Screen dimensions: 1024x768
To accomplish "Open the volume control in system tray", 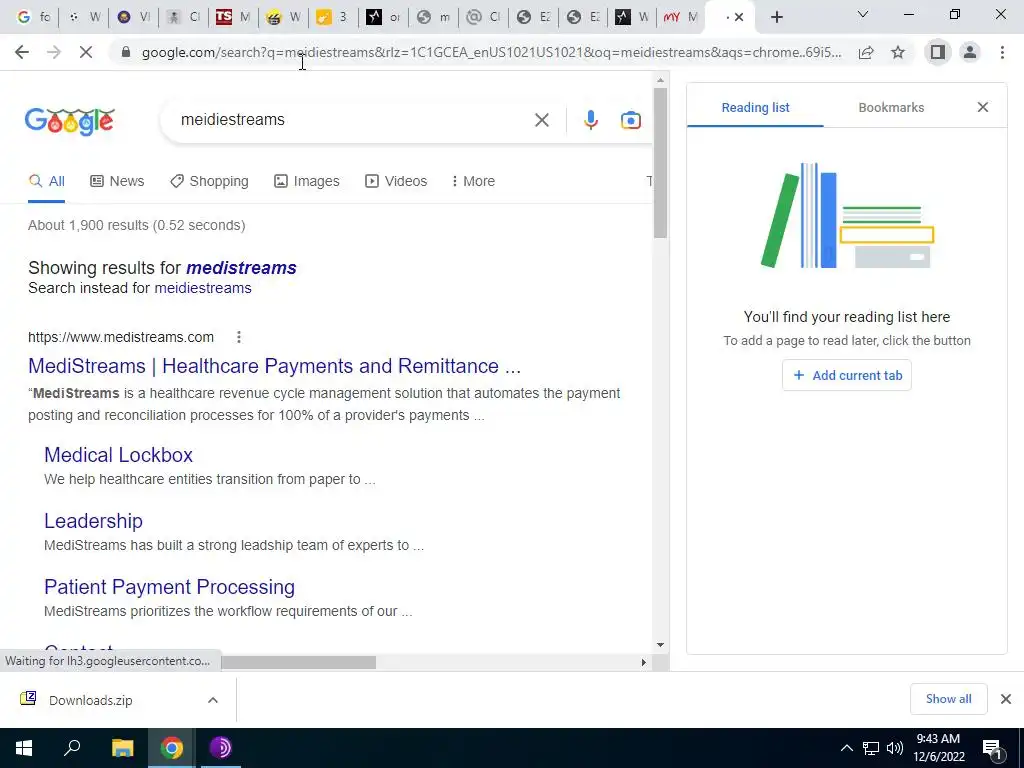I will coord(895,748).
